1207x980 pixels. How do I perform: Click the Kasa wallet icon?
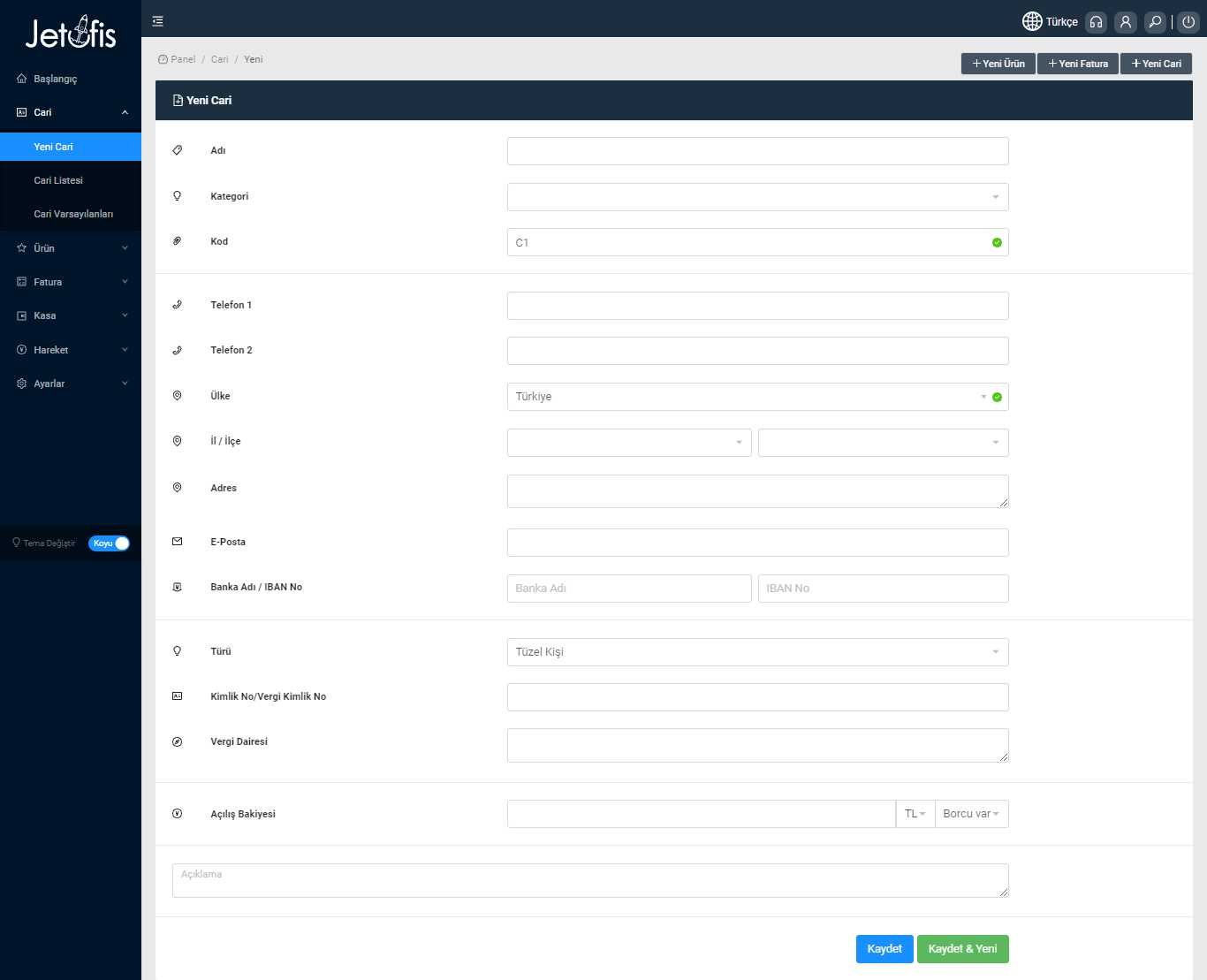click(21, 315)
